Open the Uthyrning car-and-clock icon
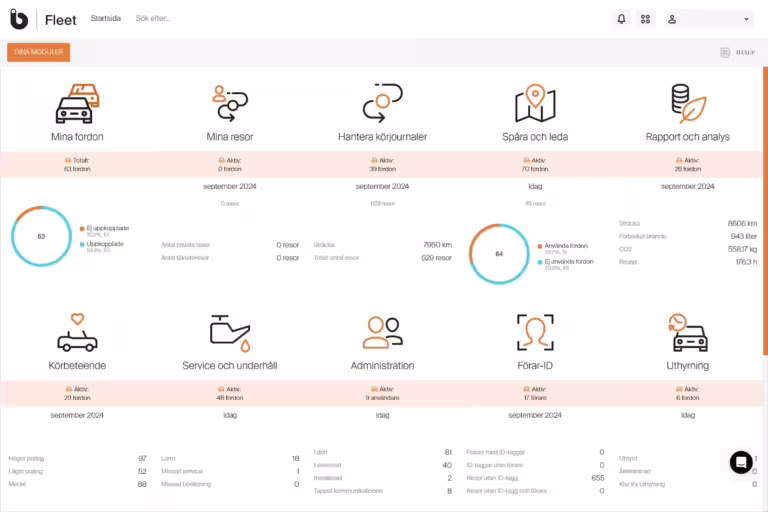 pyautogui.click(x=688, y=333)
